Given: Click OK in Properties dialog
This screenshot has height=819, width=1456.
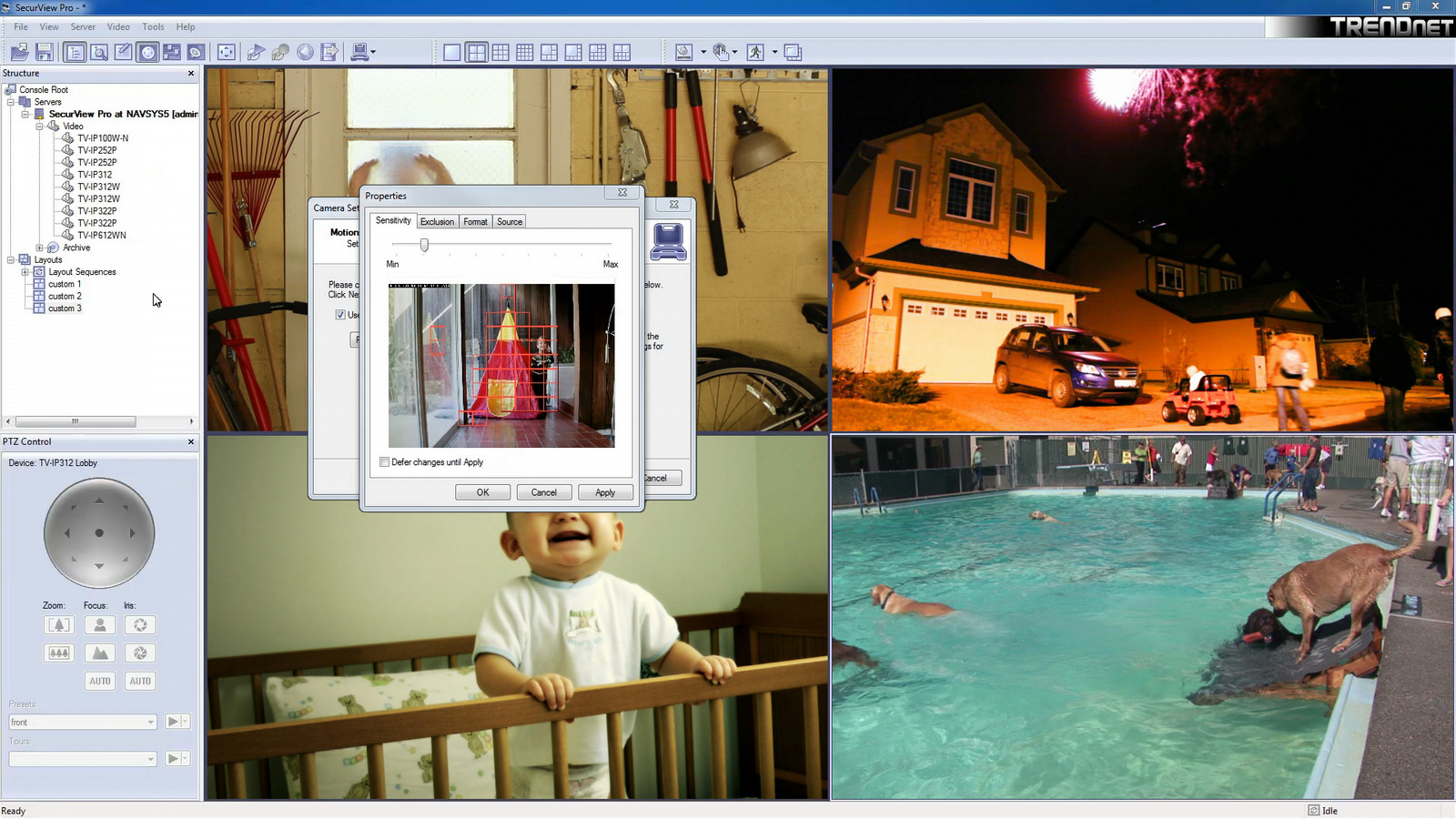Looking at the screenshot, I should (482, 492).
